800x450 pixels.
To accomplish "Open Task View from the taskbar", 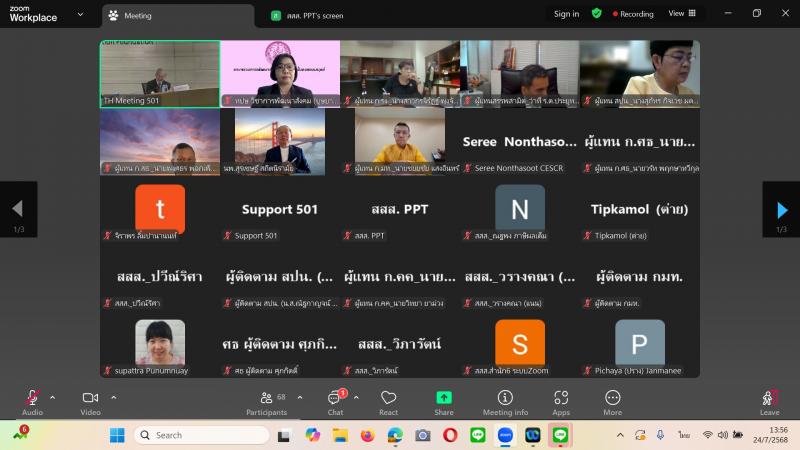I will point(284,435).
